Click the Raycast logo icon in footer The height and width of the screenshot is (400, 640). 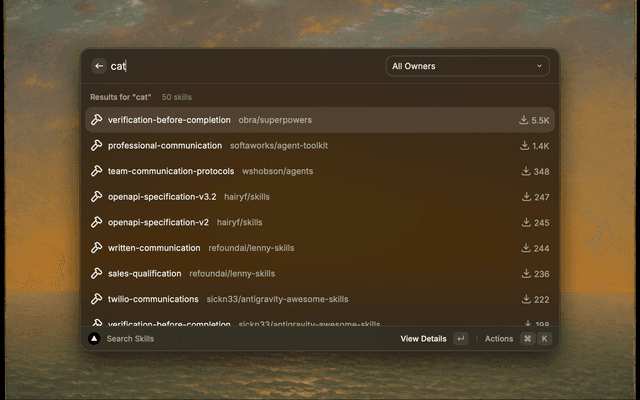(x=94, y=339)
